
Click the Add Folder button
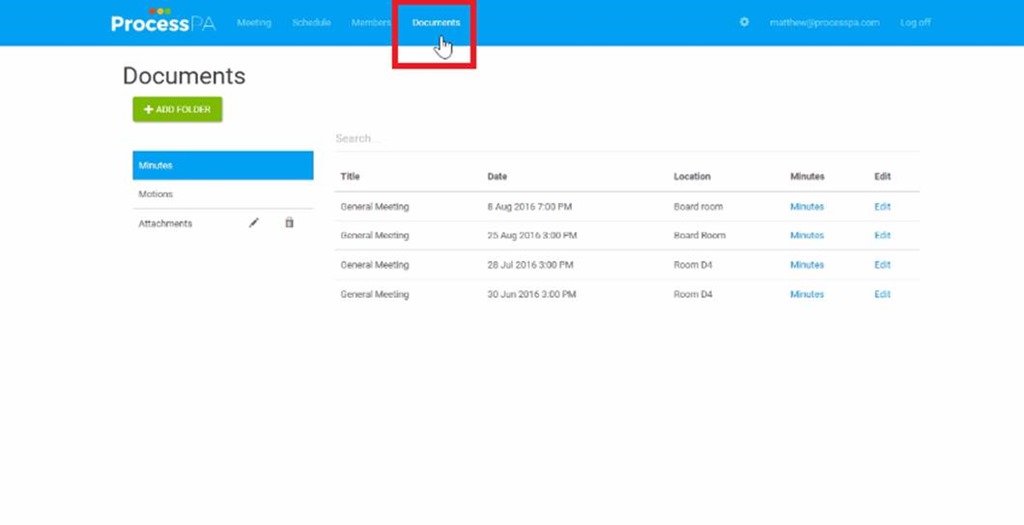(177, 109)
